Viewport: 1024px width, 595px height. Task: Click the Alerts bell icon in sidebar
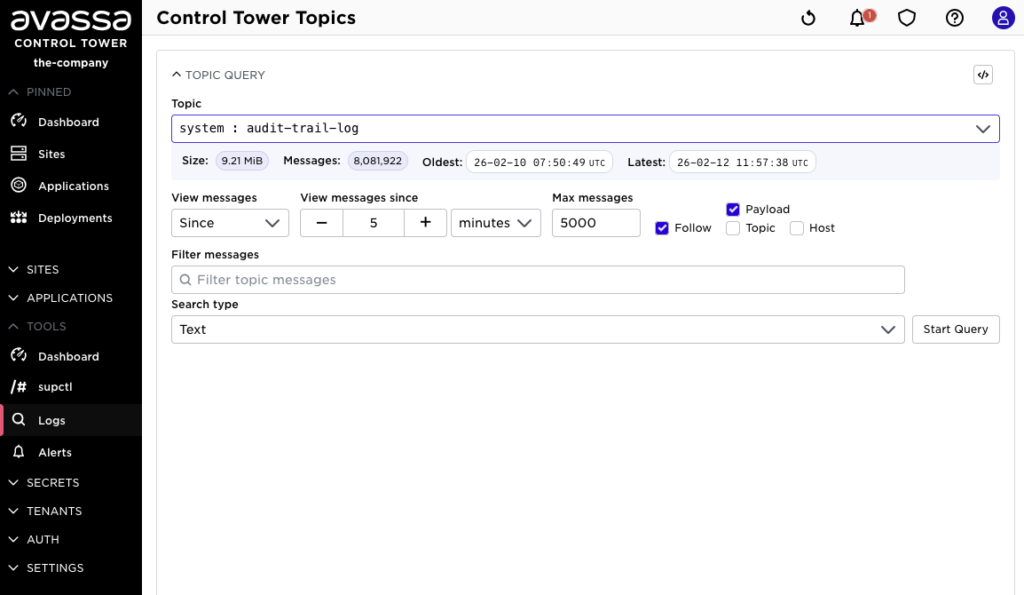19,451
